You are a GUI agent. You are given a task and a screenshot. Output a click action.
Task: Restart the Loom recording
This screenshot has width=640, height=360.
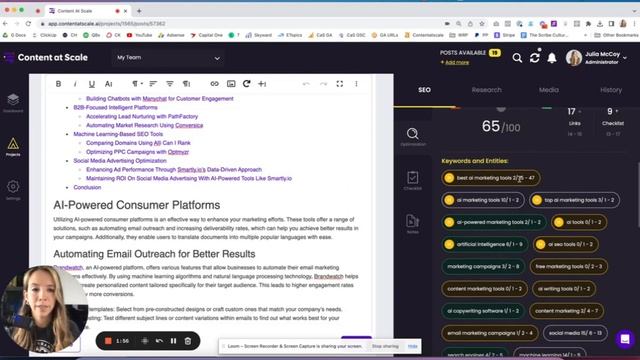tap(159, 341)
